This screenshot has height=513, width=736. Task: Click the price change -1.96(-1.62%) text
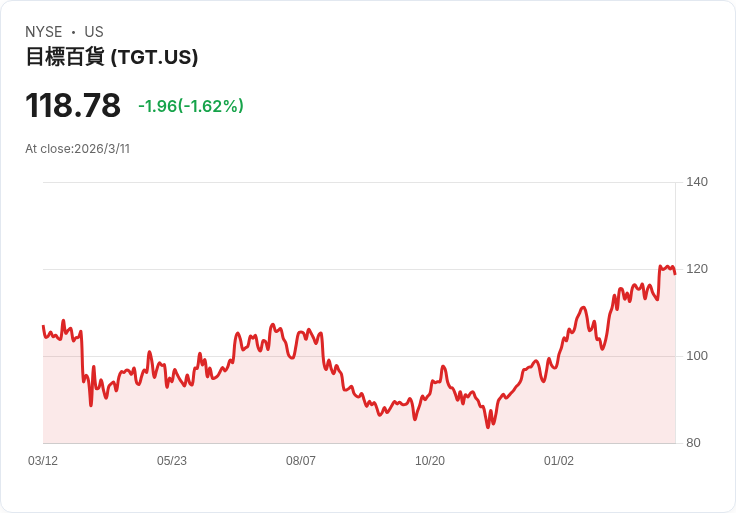(191, 106)
